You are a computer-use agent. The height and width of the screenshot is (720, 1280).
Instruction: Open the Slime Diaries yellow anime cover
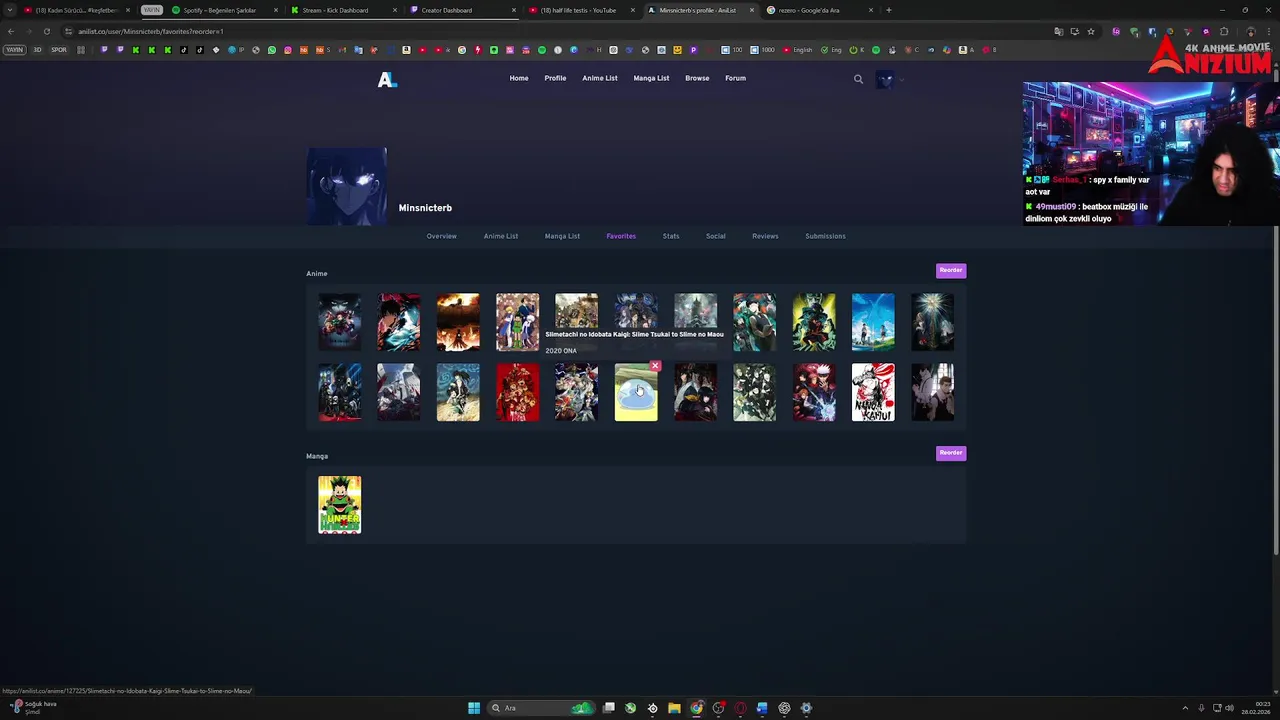click(x=636, y=393)
